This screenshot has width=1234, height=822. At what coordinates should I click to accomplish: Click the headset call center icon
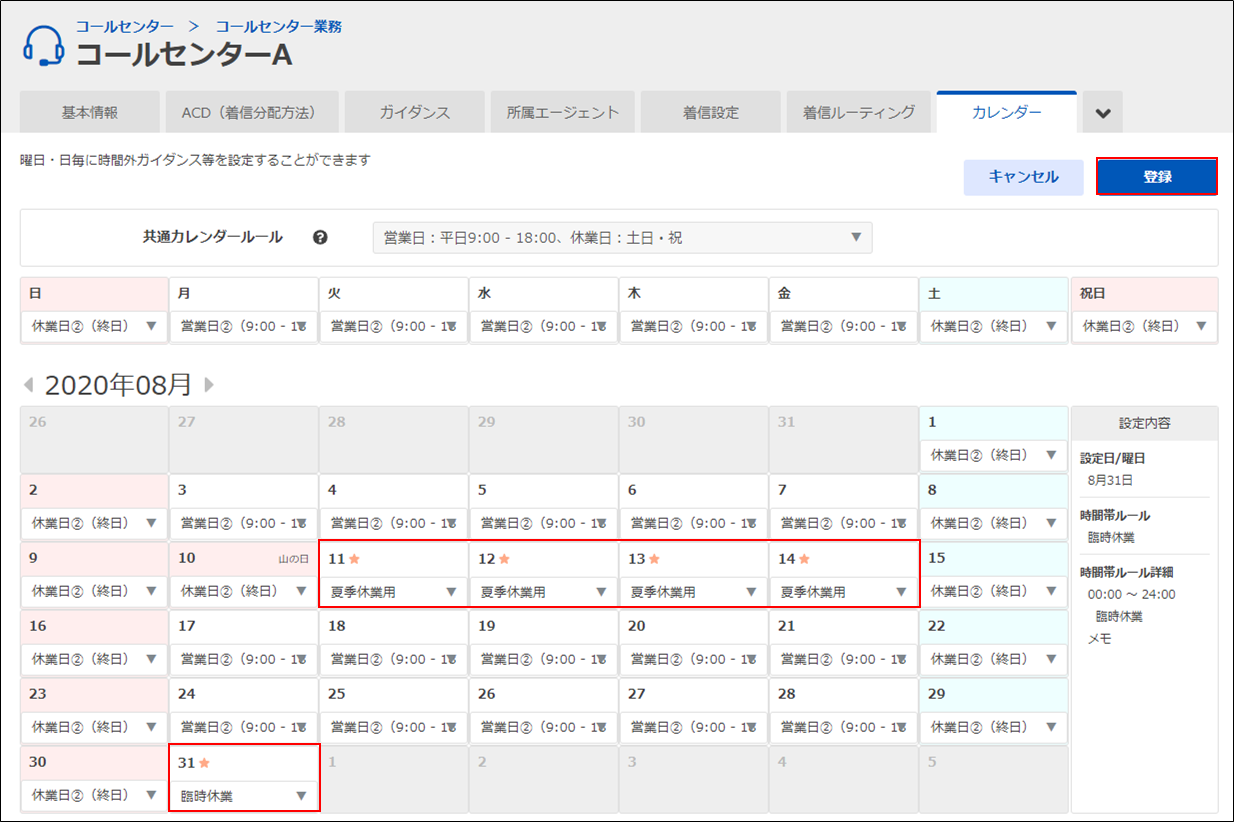tap(43, 46)
